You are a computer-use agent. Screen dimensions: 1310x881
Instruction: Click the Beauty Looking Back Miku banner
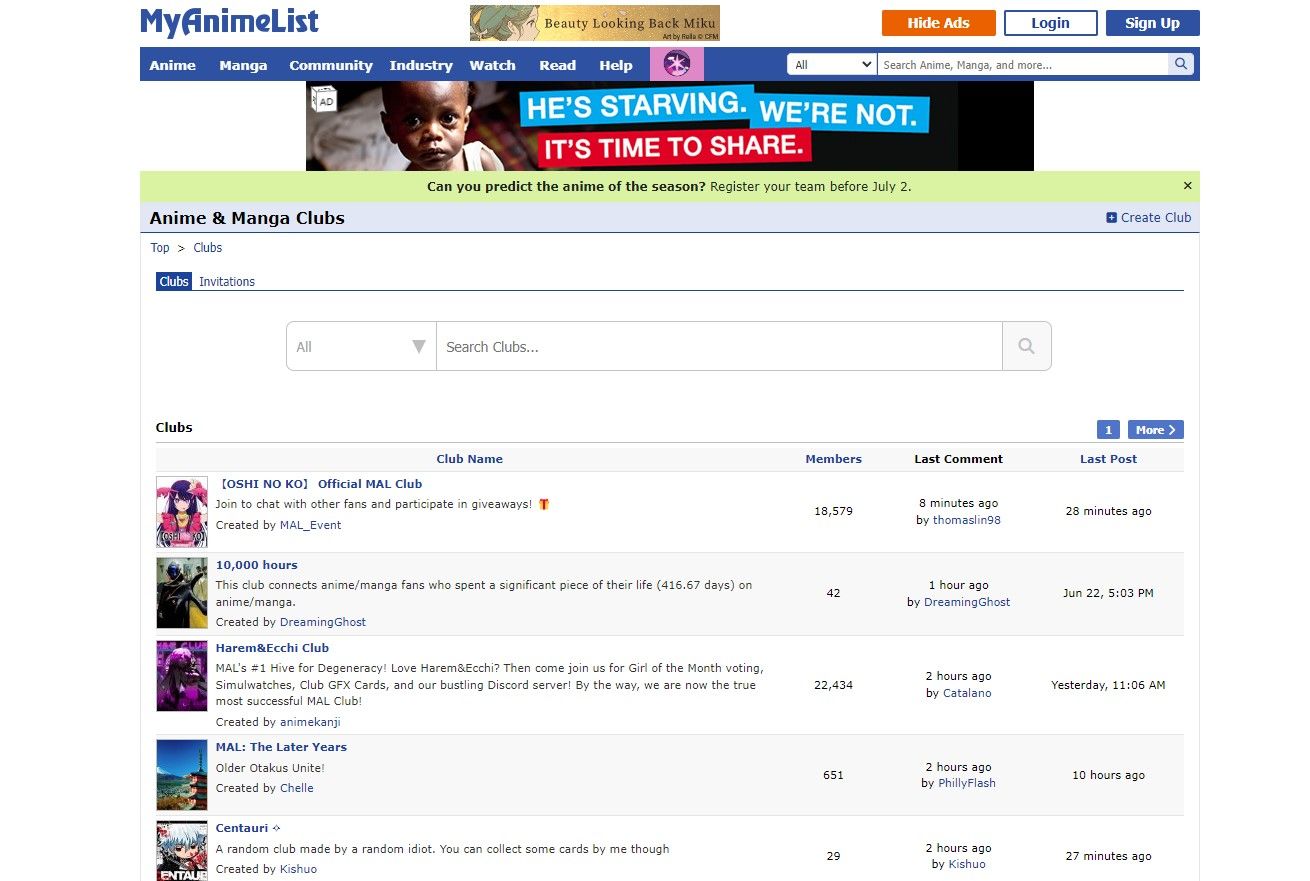(595, 23)
